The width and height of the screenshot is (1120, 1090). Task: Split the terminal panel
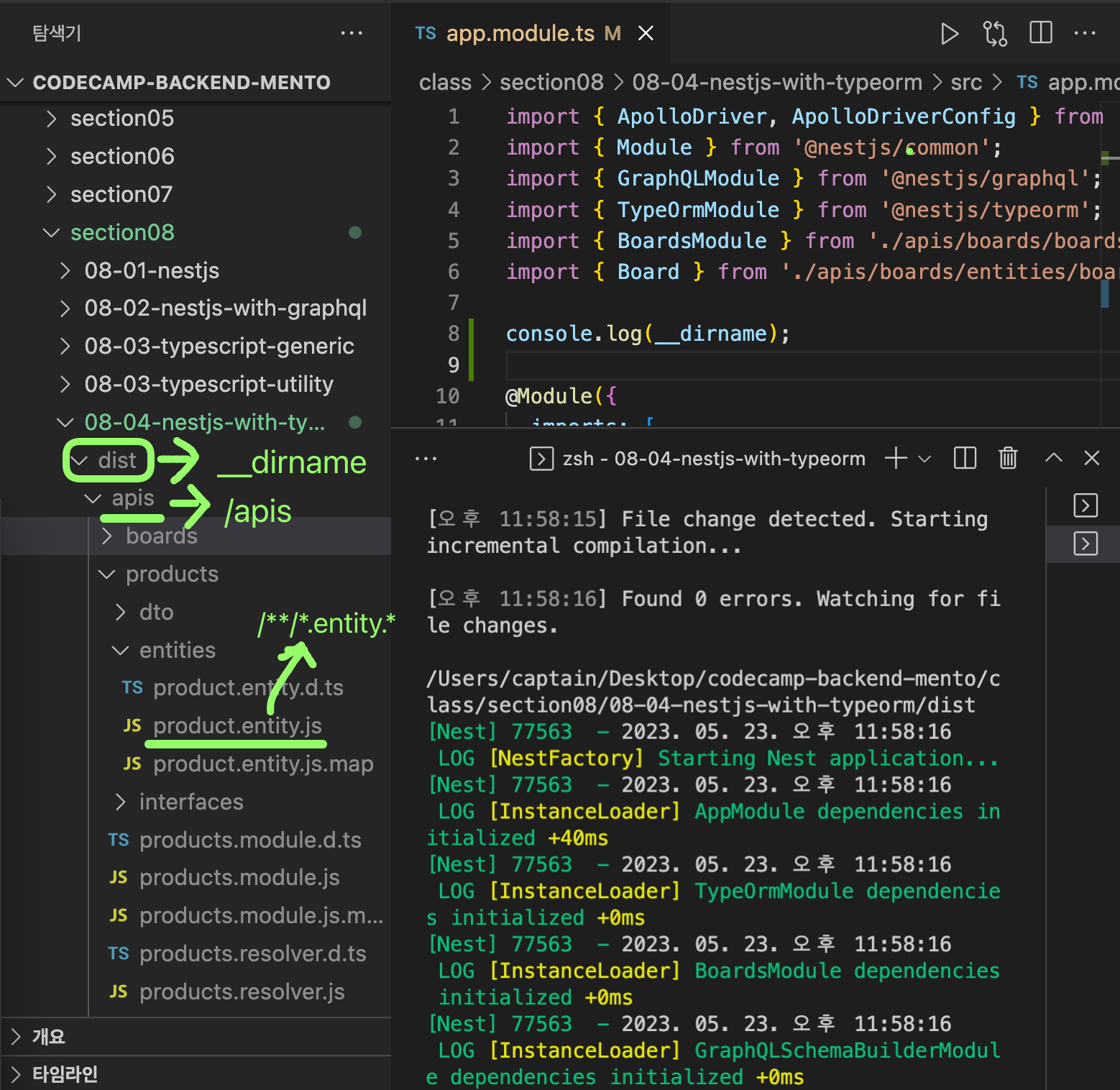tap(965, 458)
